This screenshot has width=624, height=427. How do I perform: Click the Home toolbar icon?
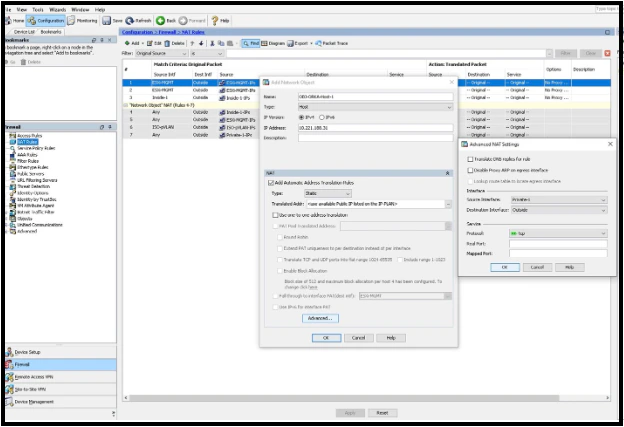pos(12,20)
